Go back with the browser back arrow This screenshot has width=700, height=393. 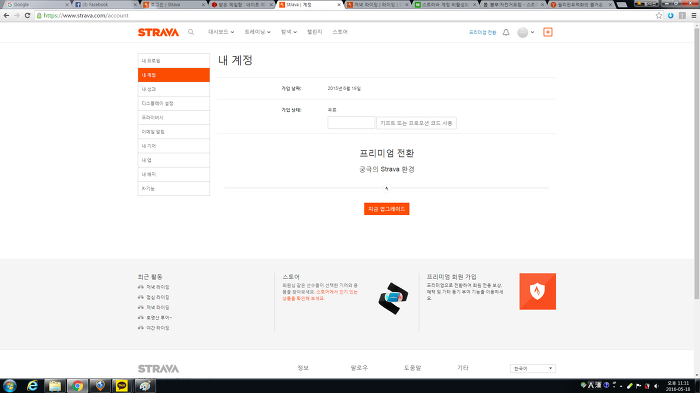(6, 15)
